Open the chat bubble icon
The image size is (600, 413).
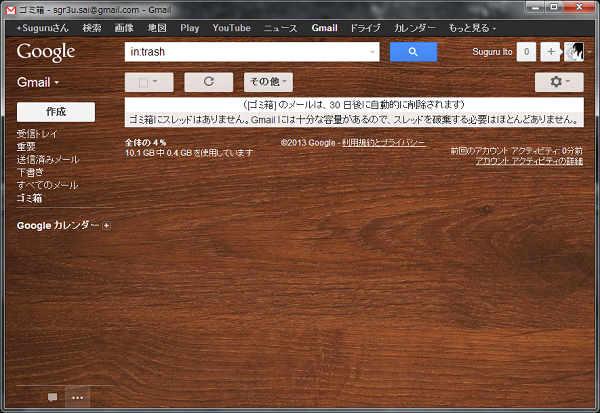point(52,397)
